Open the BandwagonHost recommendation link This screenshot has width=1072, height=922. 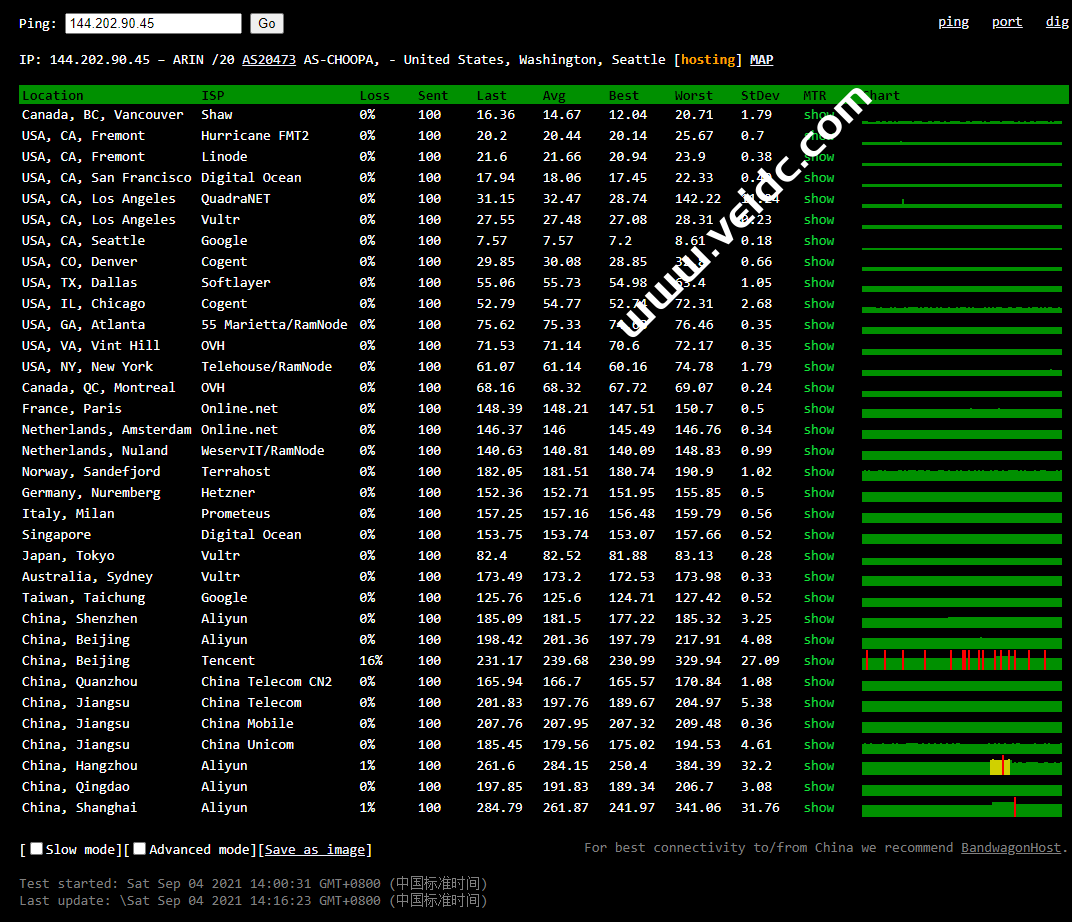click(1010, 848)
